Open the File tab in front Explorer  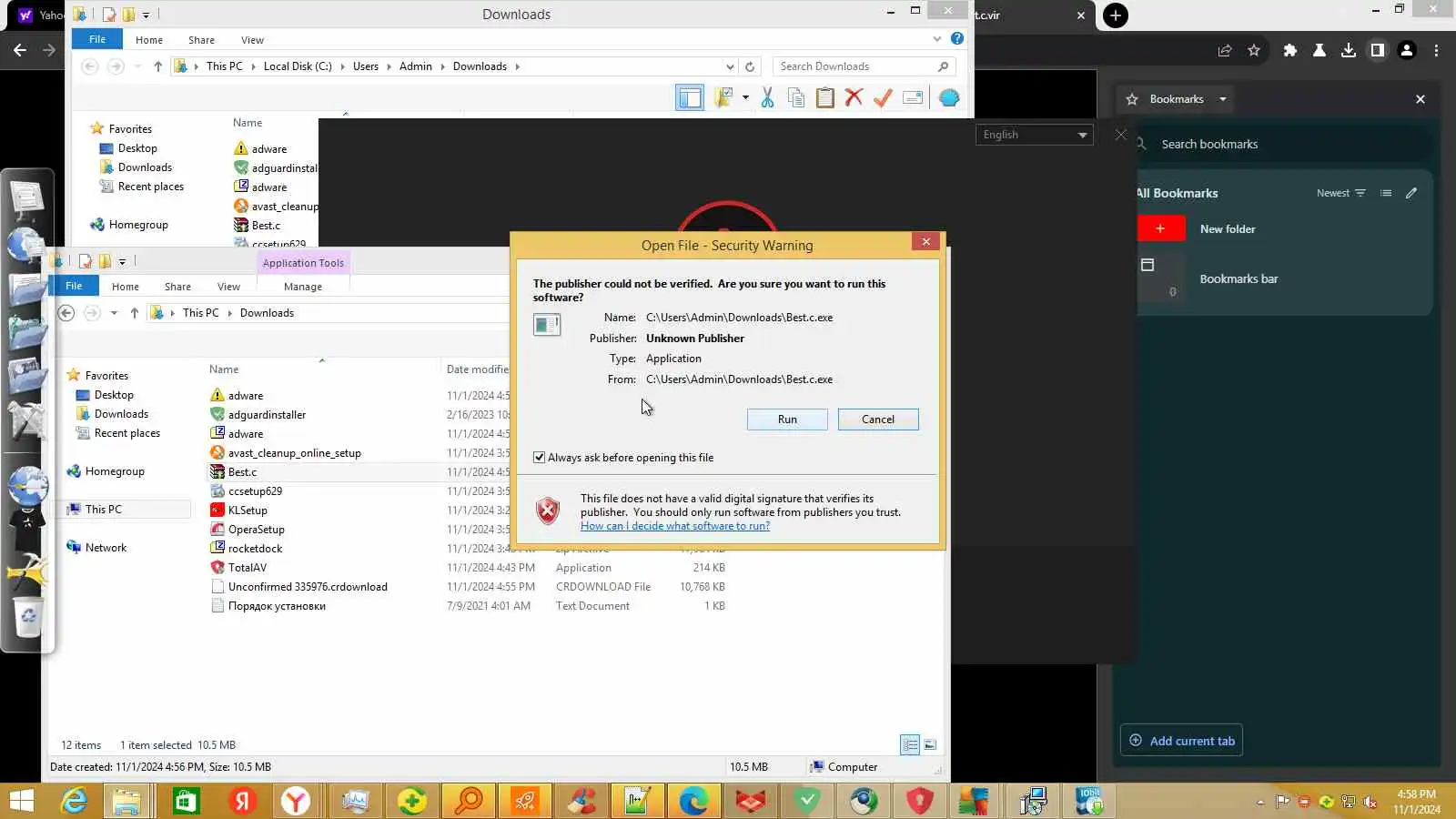[x=74, y=286]
